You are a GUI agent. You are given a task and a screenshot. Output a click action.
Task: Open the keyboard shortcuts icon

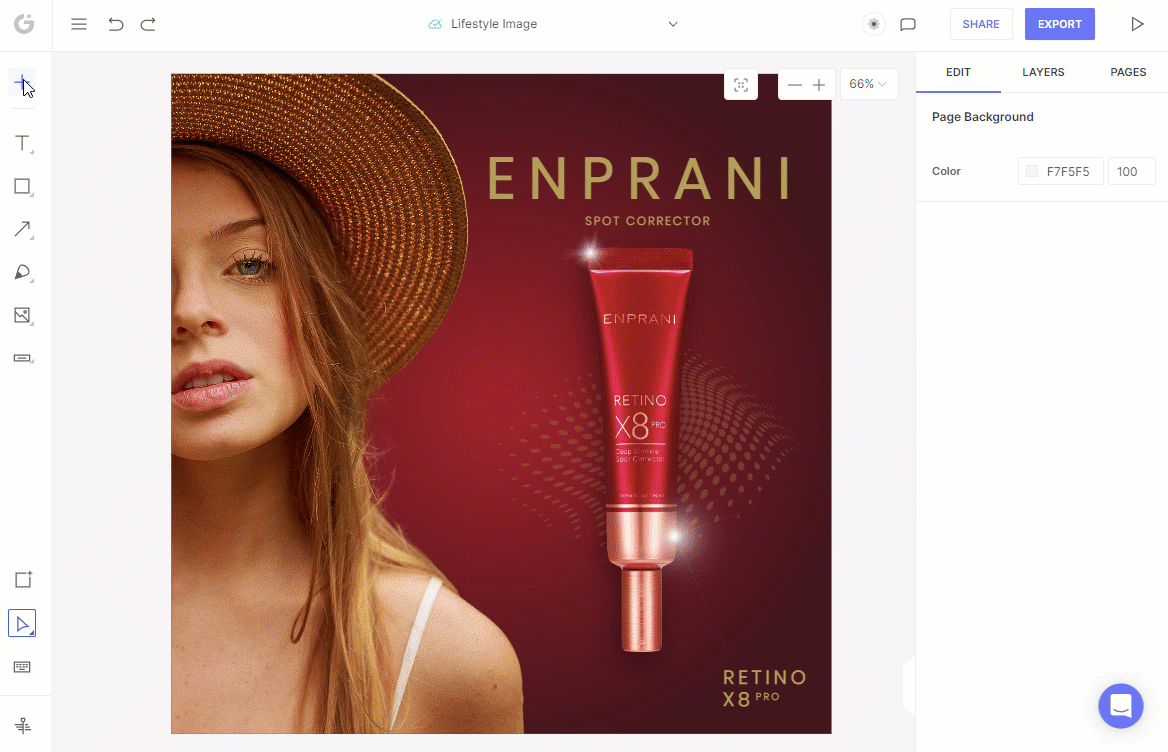click(22, 666)
